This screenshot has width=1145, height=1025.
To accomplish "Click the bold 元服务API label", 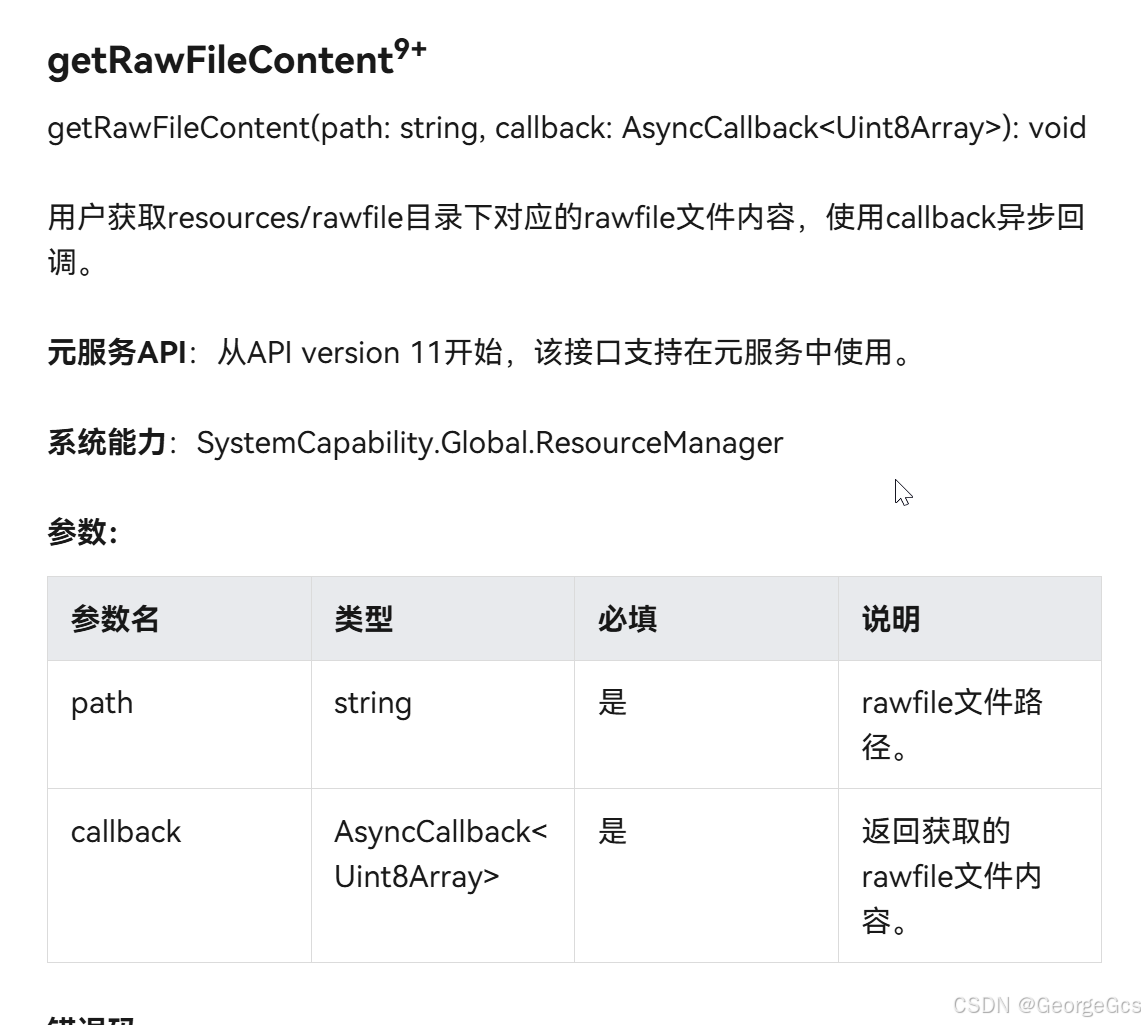I will click(x=116, y=353).
